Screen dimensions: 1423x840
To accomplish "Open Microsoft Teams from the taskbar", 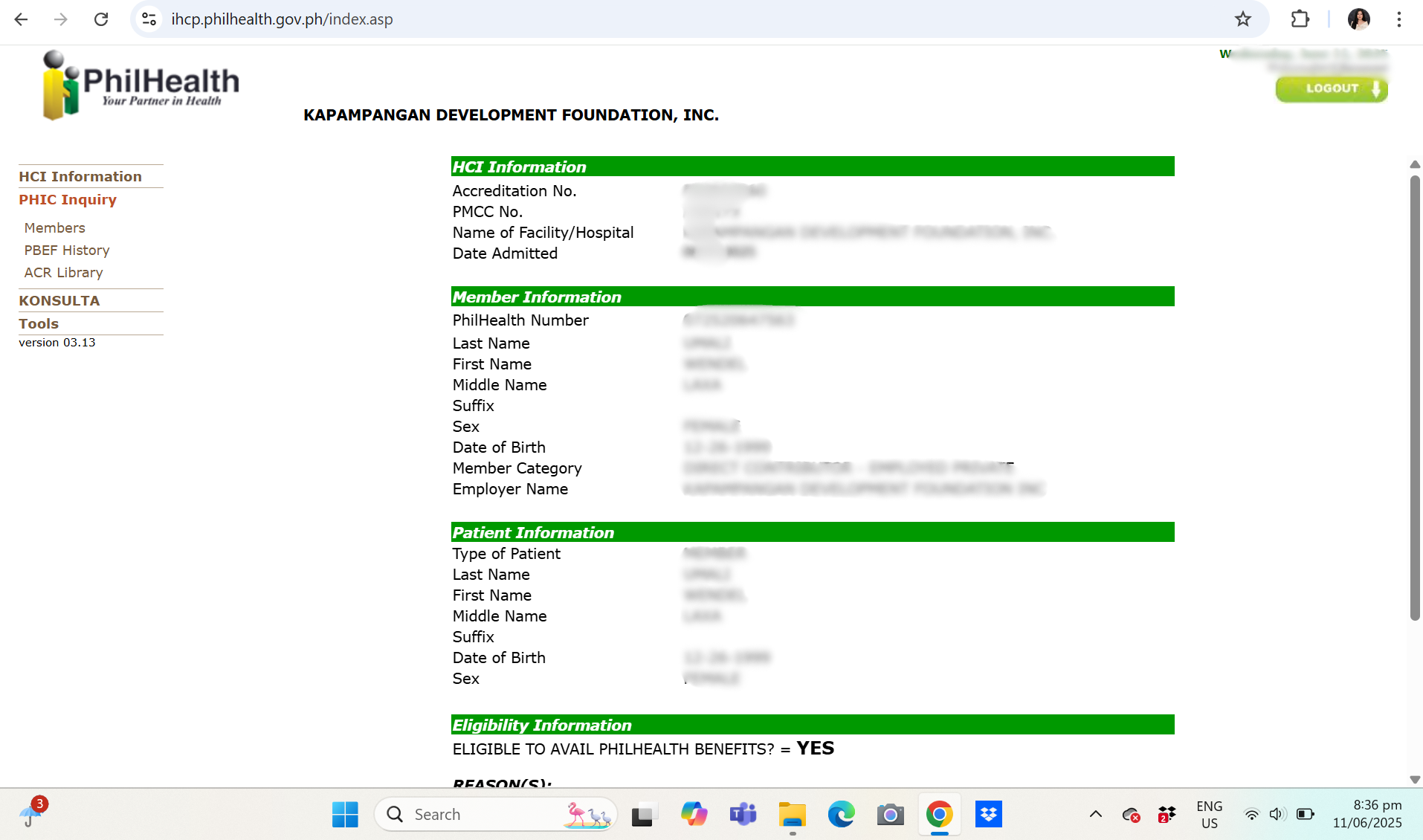I will click(x=743, y=815).
